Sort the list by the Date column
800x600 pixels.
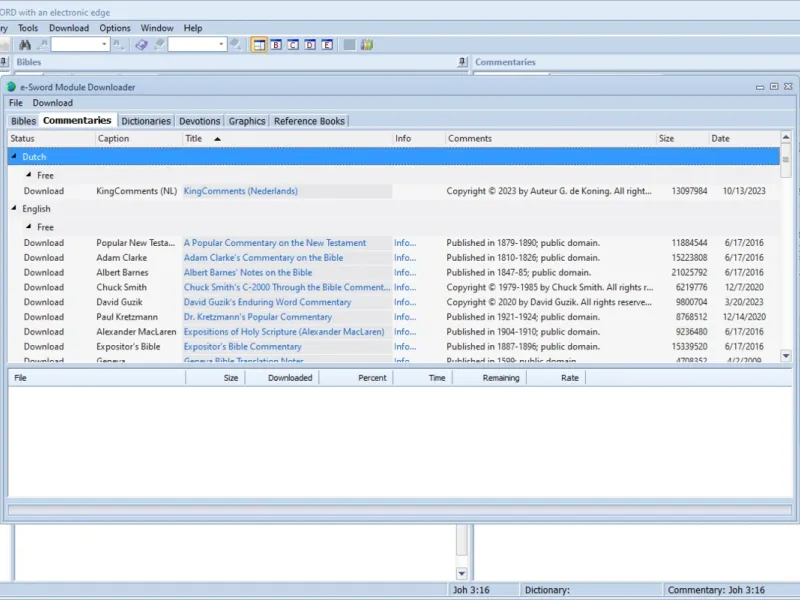pos(744,138)
